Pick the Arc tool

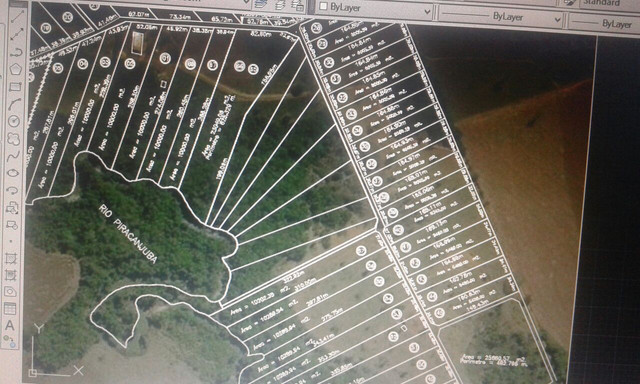click(15, 104)
